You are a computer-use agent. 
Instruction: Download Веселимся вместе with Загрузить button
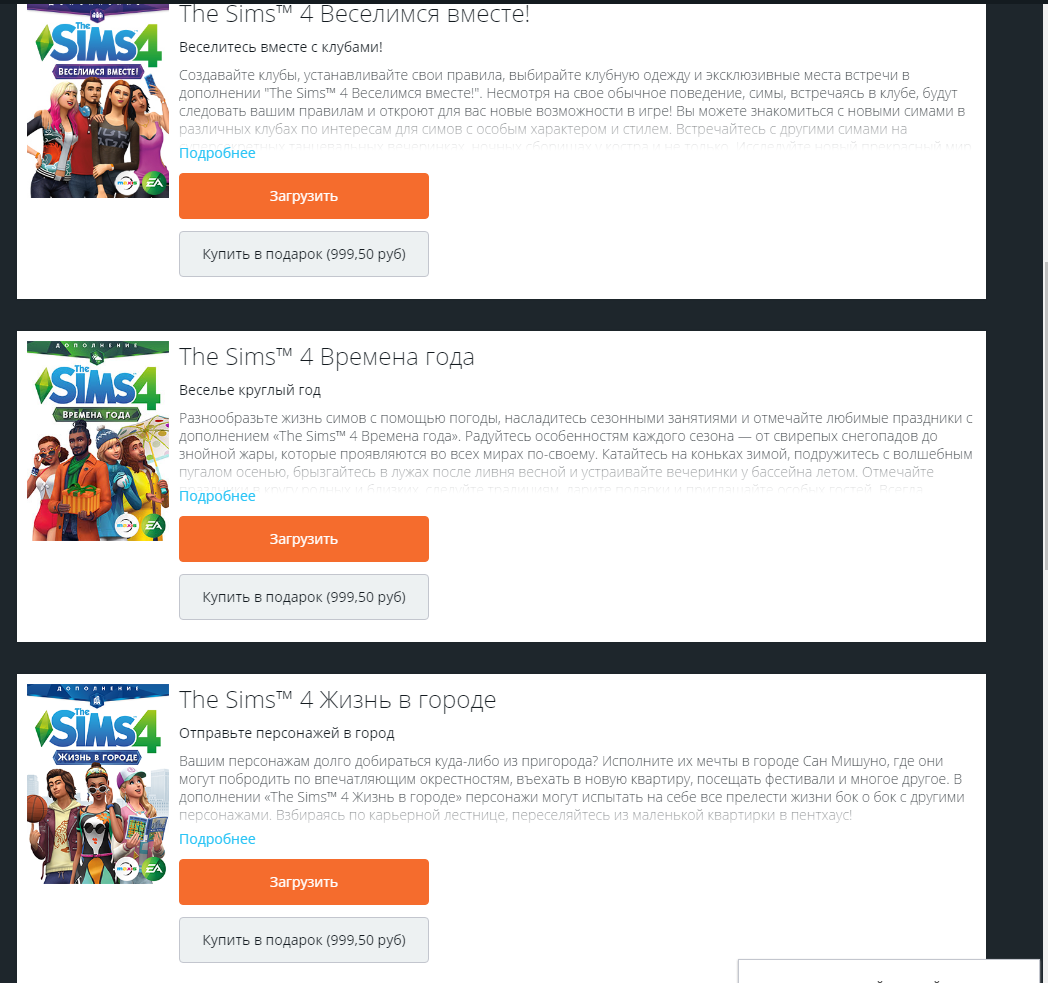coord(303,196)
